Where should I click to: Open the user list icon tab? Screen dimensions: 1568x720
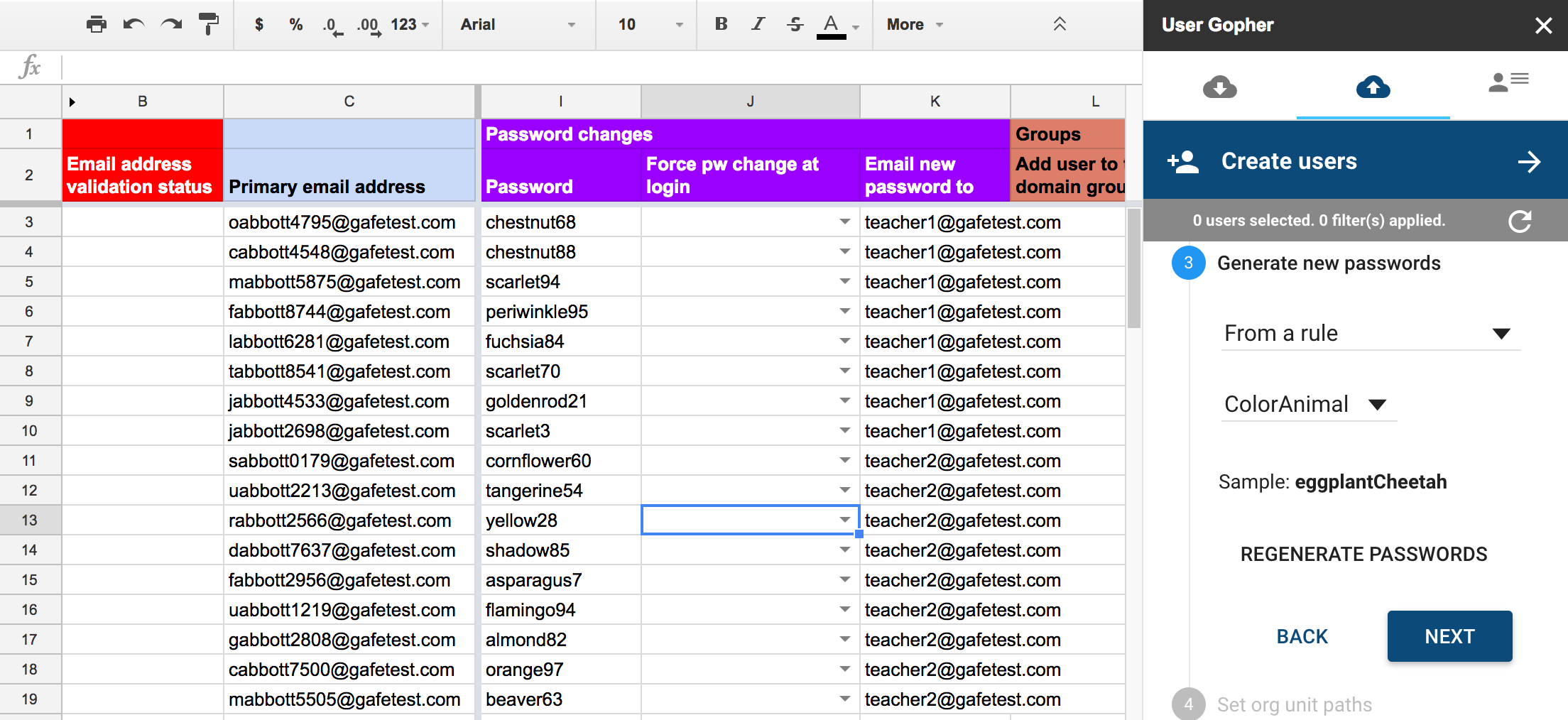[1508, 82]
